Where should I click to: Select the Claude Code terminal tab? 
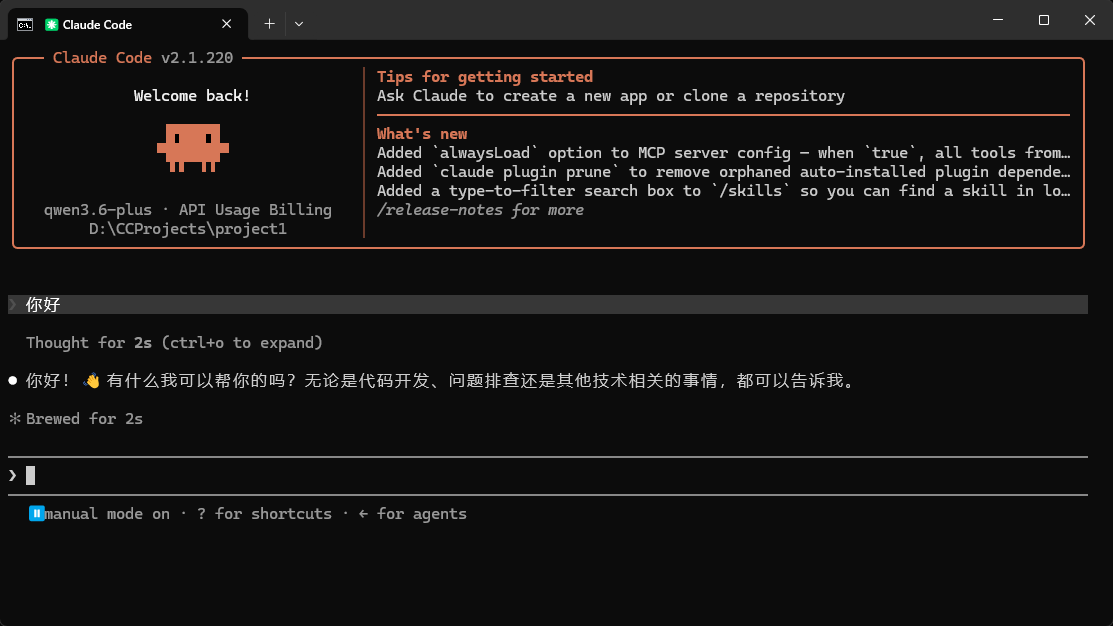pos(128,24)
